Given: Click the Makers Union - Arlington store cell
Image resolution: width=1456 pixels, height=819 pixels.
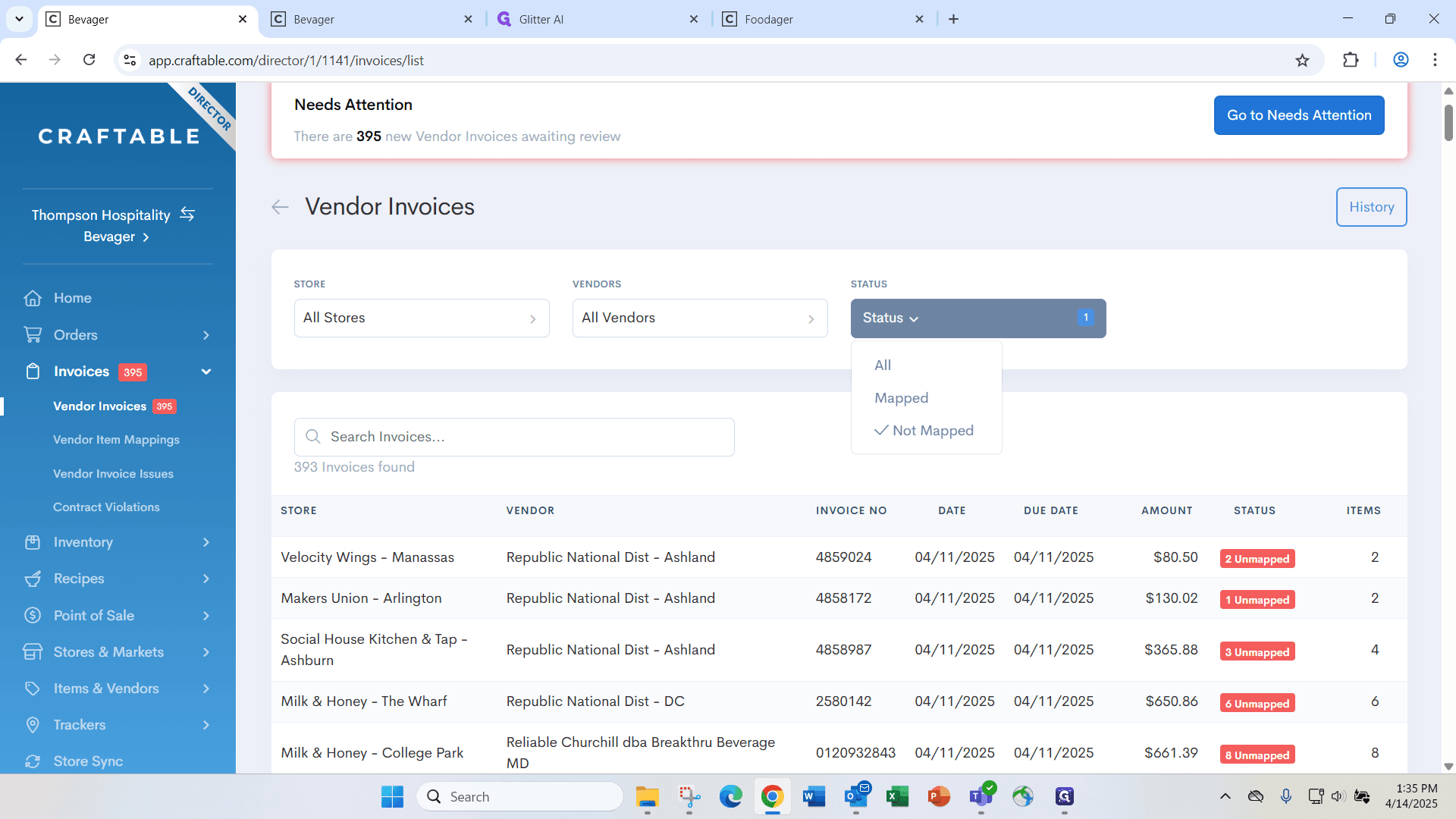Looking at the screenshot, I should point(361,598).
